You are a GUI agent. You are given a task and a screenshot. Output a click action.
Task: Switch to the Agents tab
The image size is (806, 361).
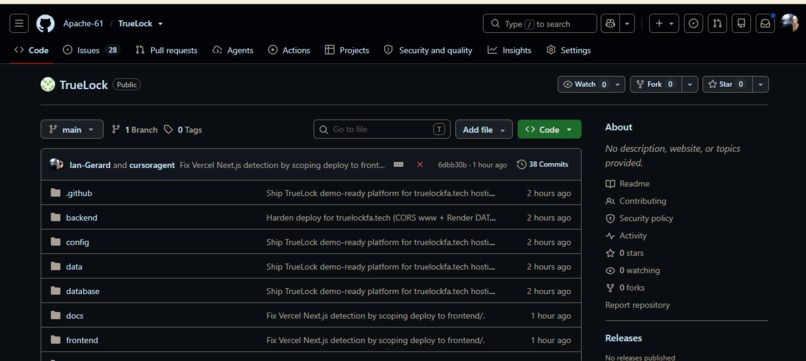pos(233,50)
